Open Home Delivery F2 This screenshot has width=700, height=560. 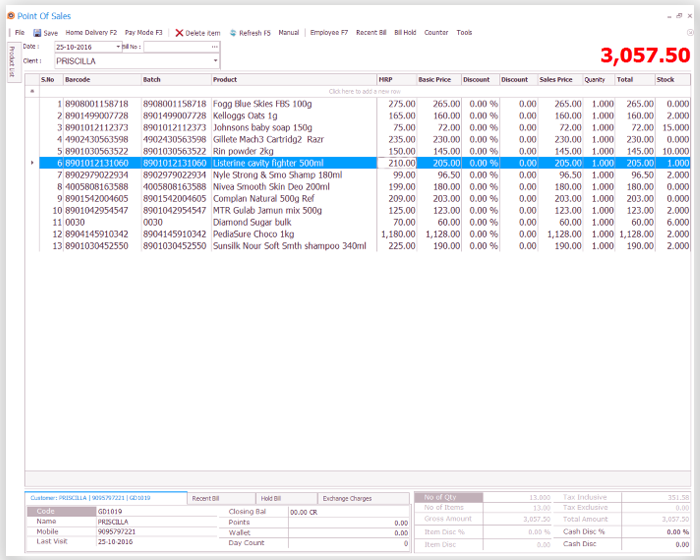tap(91, 33)
